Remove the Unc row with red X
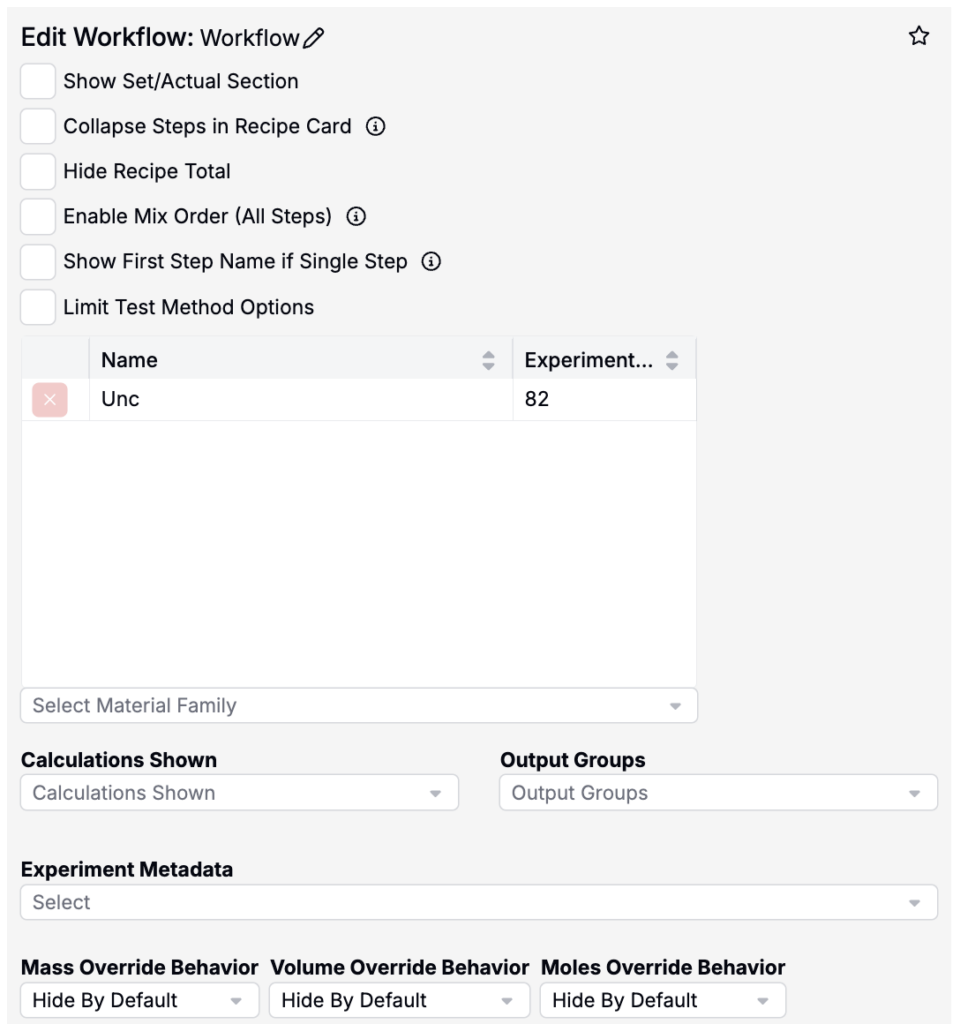The image size is (960, 1024). pyautogui.click(x=50, y=400)
